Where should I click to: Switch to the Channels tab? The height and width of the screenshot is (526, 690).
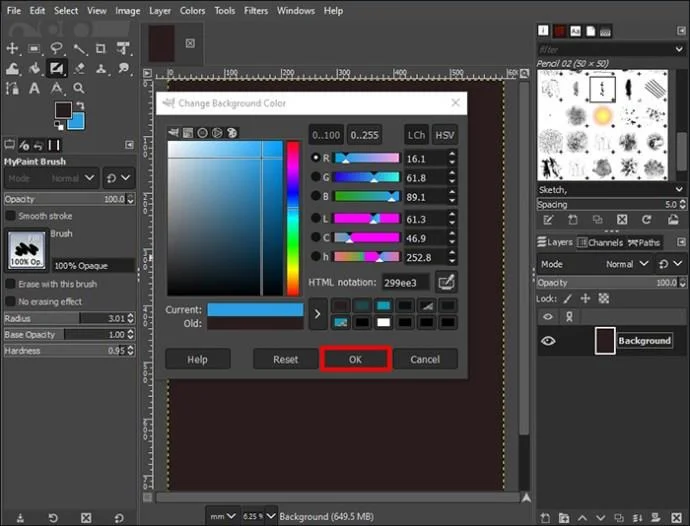[600, 243]
